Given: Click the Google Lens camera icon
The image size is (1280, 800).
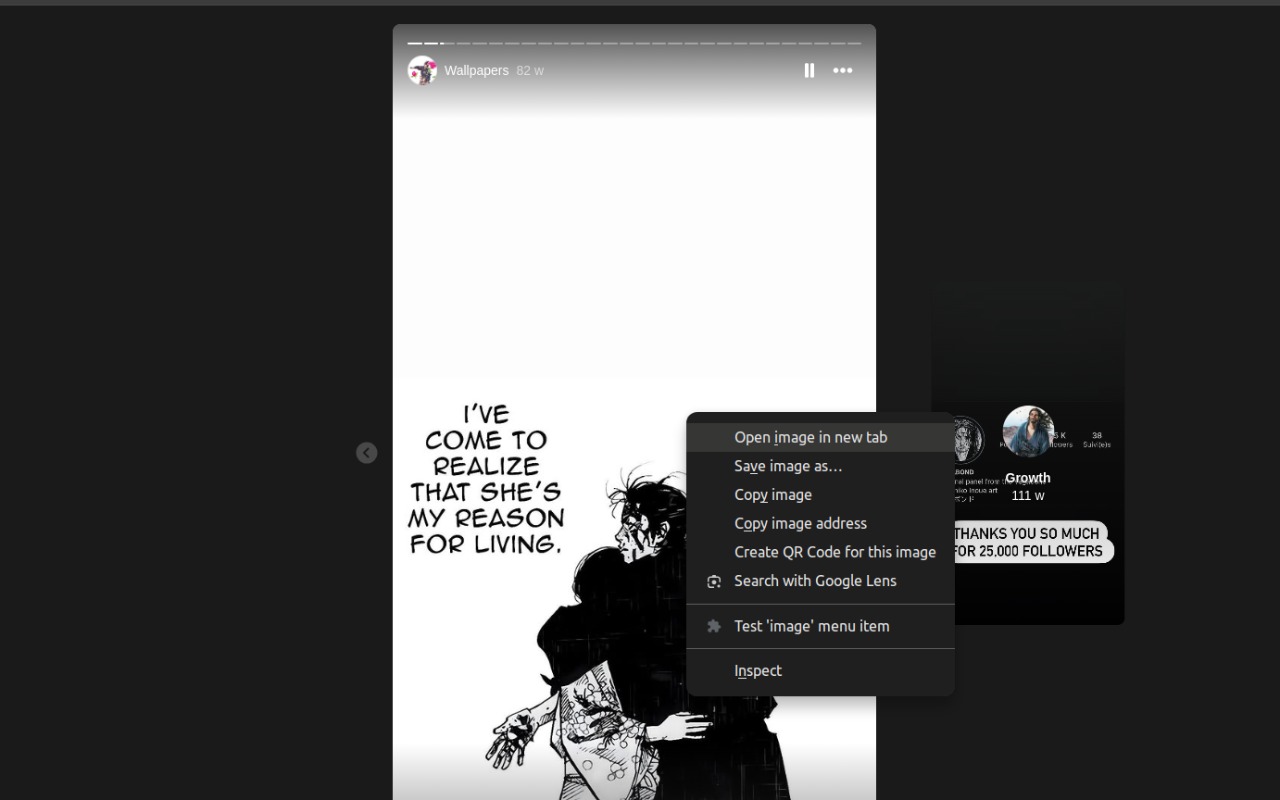Looking at the screenshot, I should (714, 581).
